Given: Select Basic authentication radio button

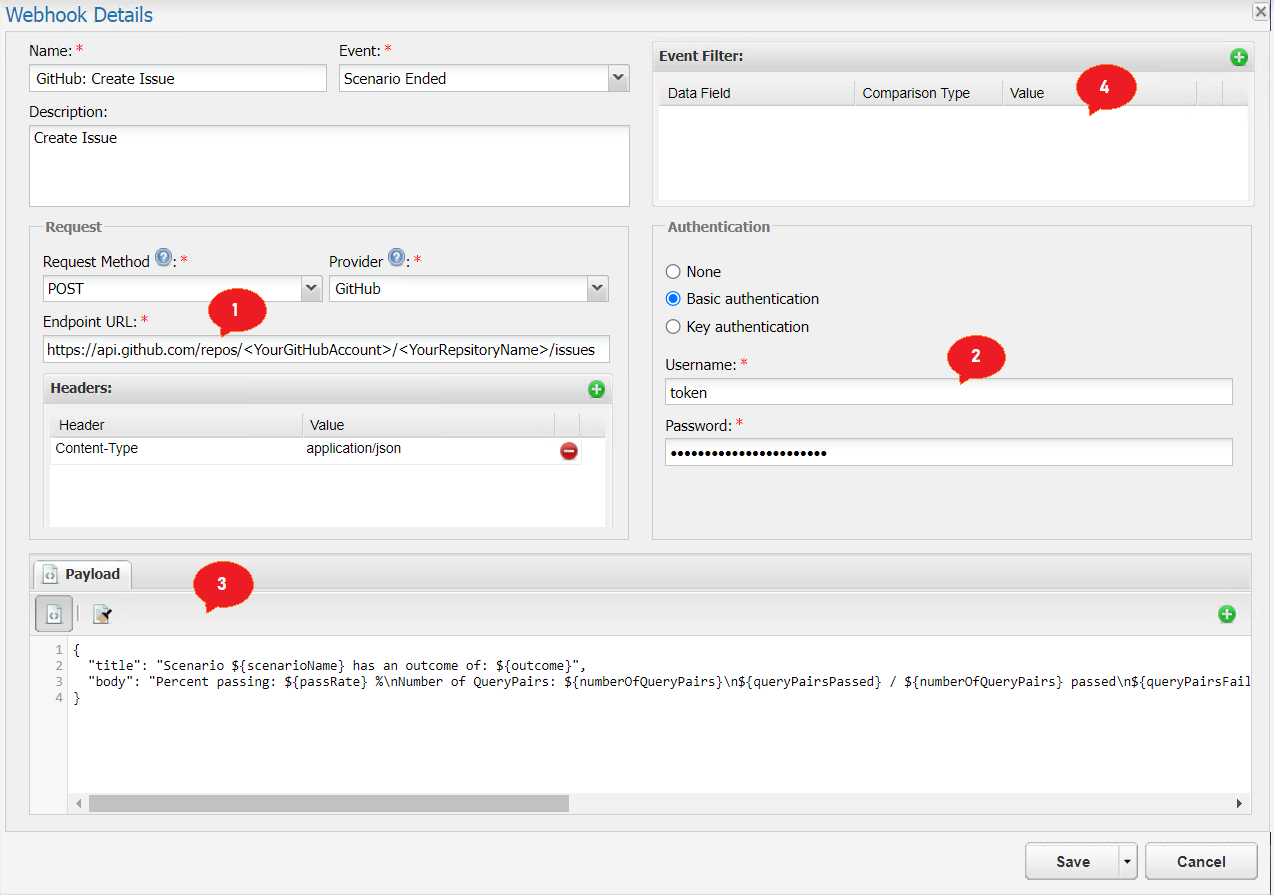Looking at the screenshot, I should [x=673, y=299].
